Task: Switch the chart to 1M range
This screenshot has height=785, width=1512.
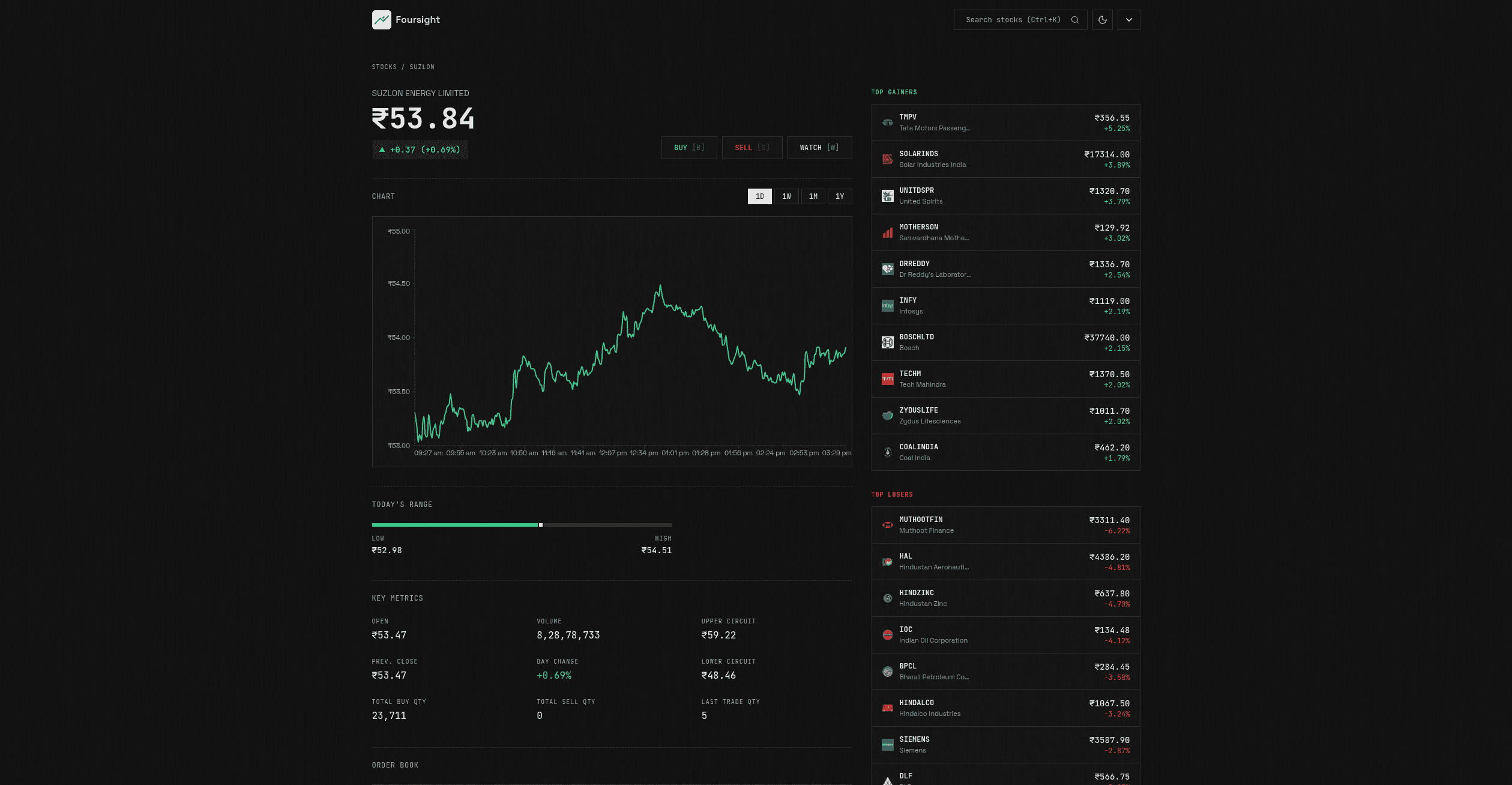Action: [x=813, y=196]
